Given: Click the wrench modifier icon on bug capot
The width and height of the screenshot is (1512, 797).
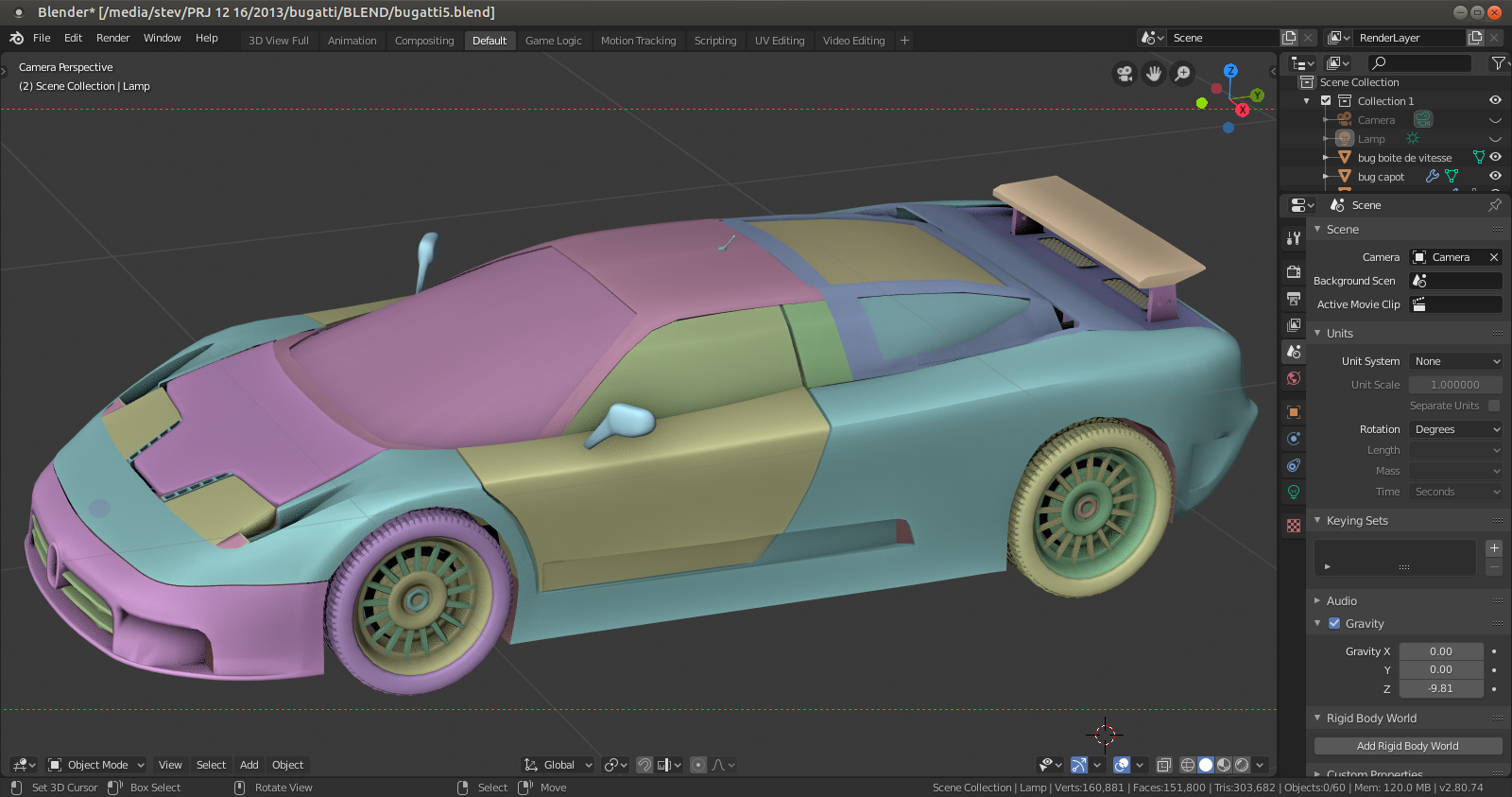Looking at the screenshot, I should [x=1433, y=176].
